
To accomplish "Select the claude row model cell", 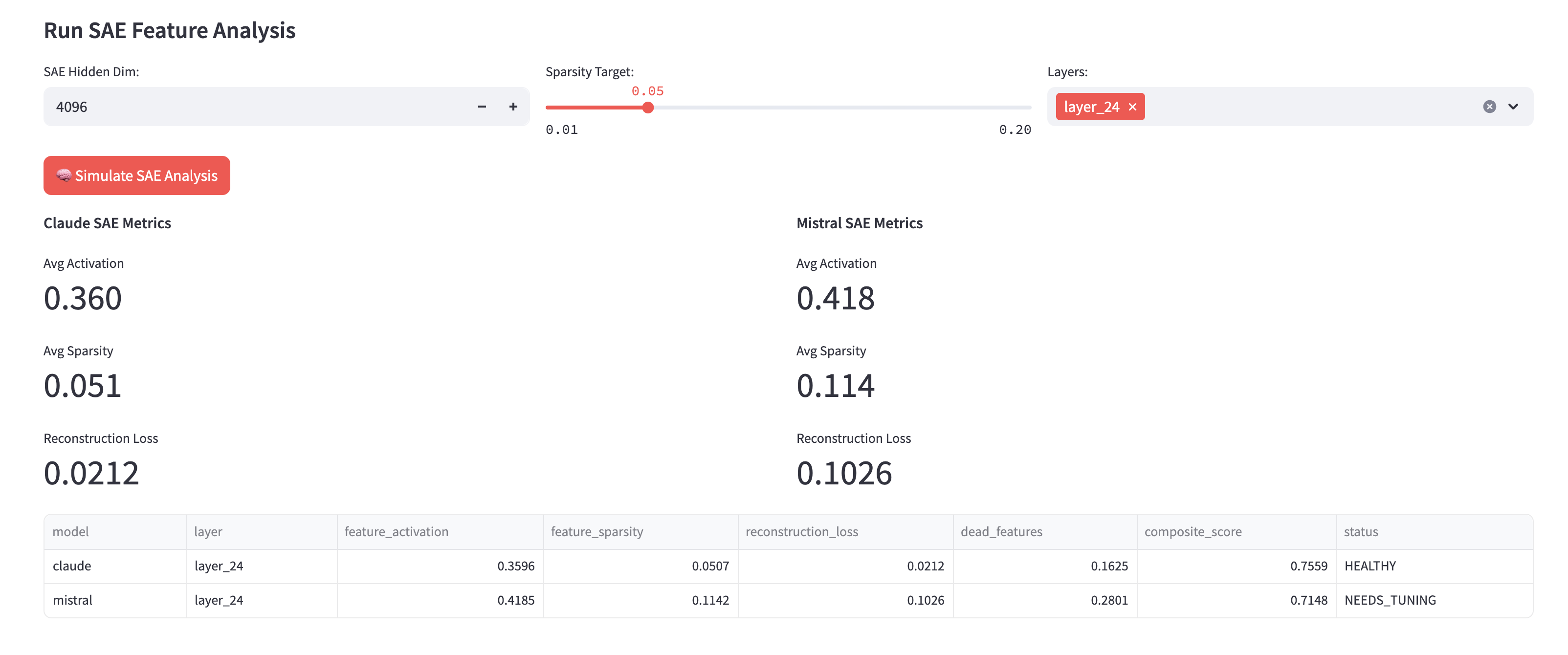I will point(72,566).
